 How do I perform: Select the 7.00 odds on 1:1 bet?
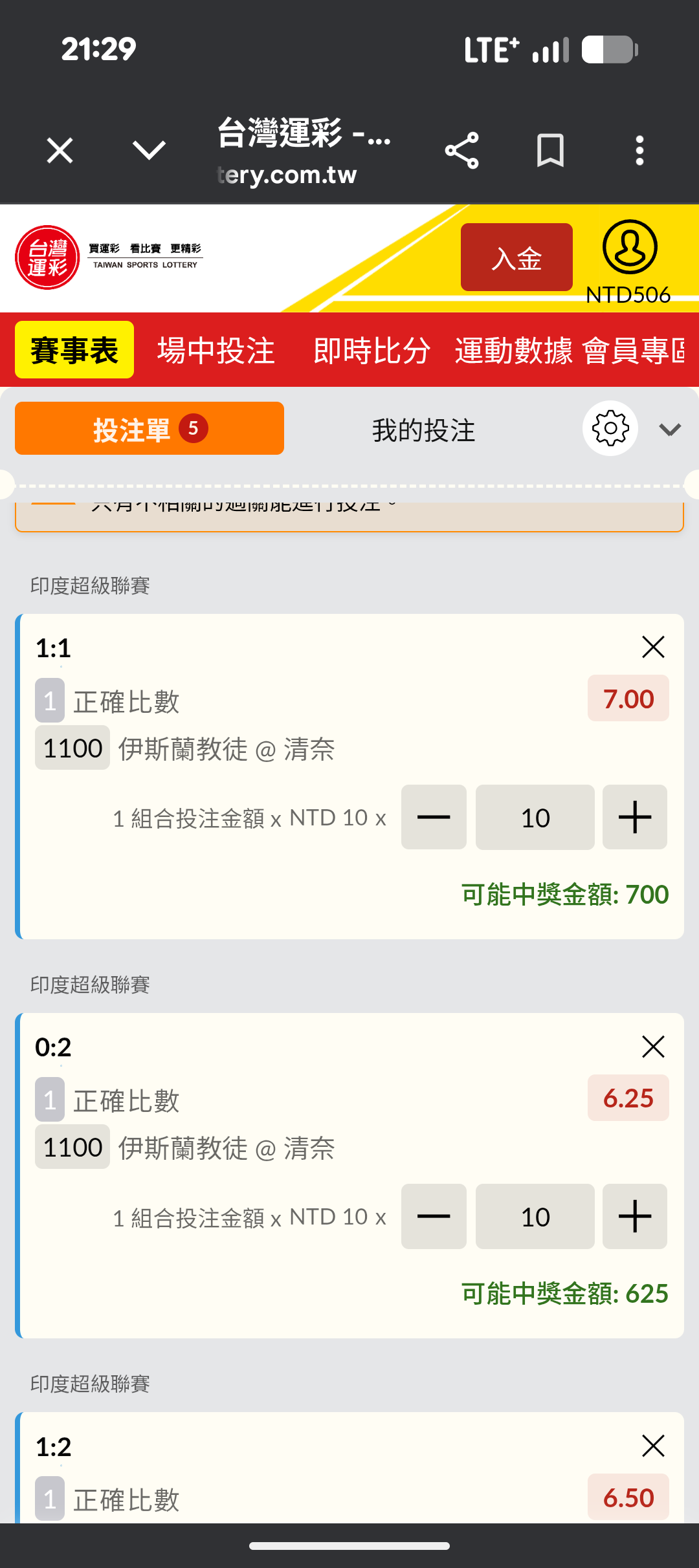pyautogui.click(x=628, y=699)
